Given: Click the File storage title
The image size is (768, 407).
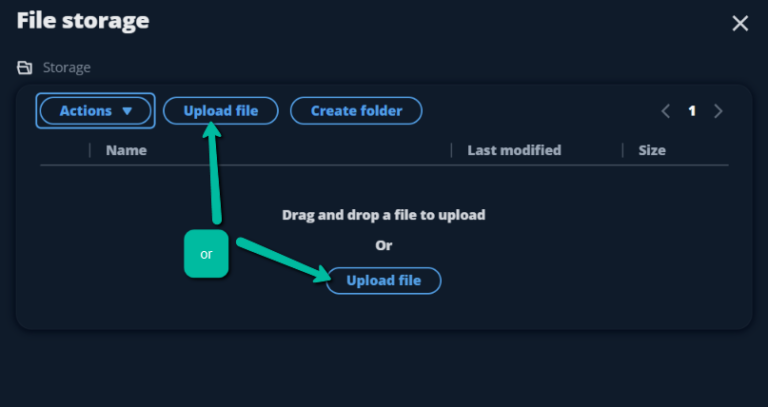Looking at the screenshot, I should tap(83, 21).
